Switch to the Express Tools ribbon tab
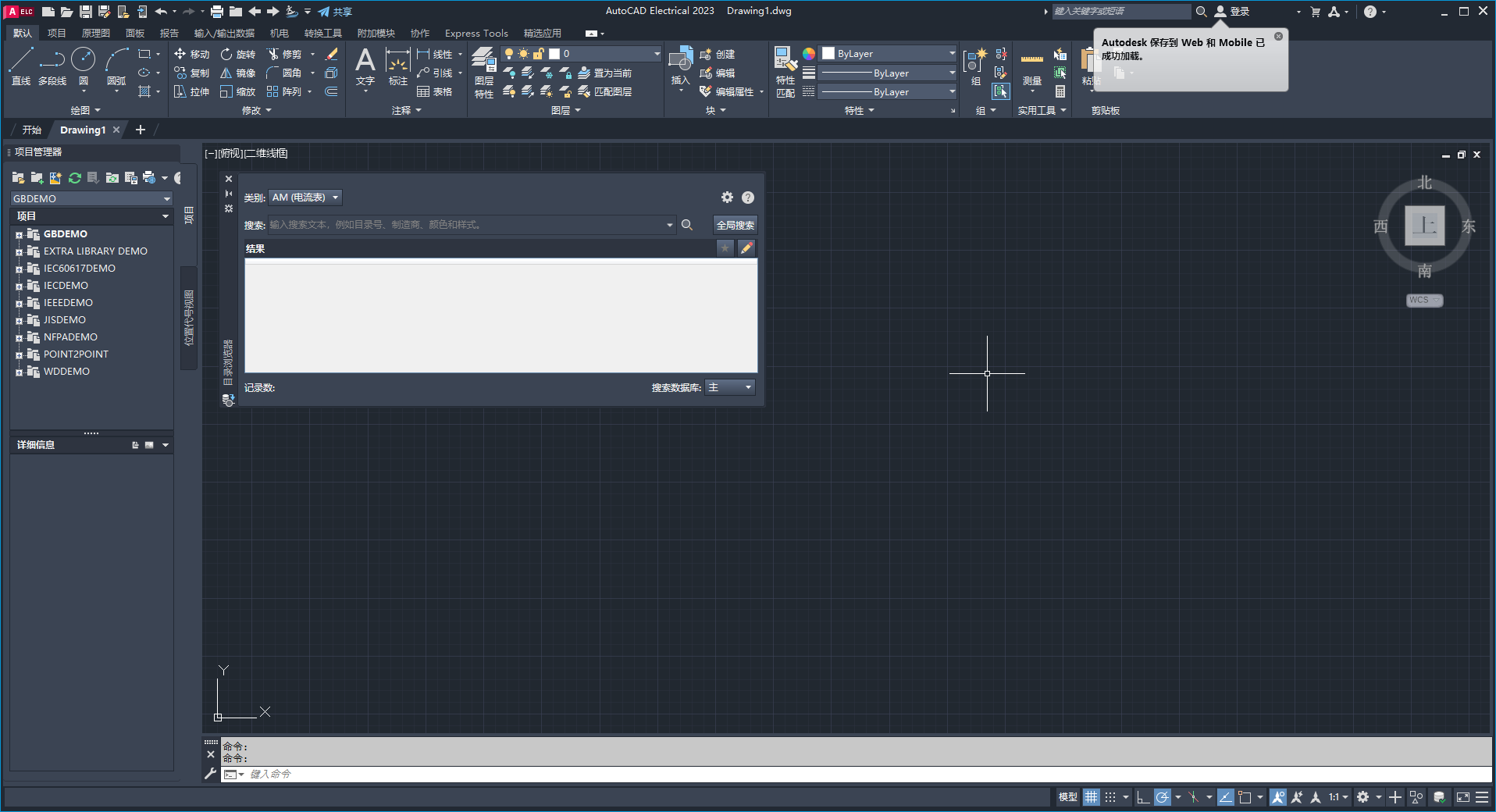 pyautogui.click(x=476, y=33)
